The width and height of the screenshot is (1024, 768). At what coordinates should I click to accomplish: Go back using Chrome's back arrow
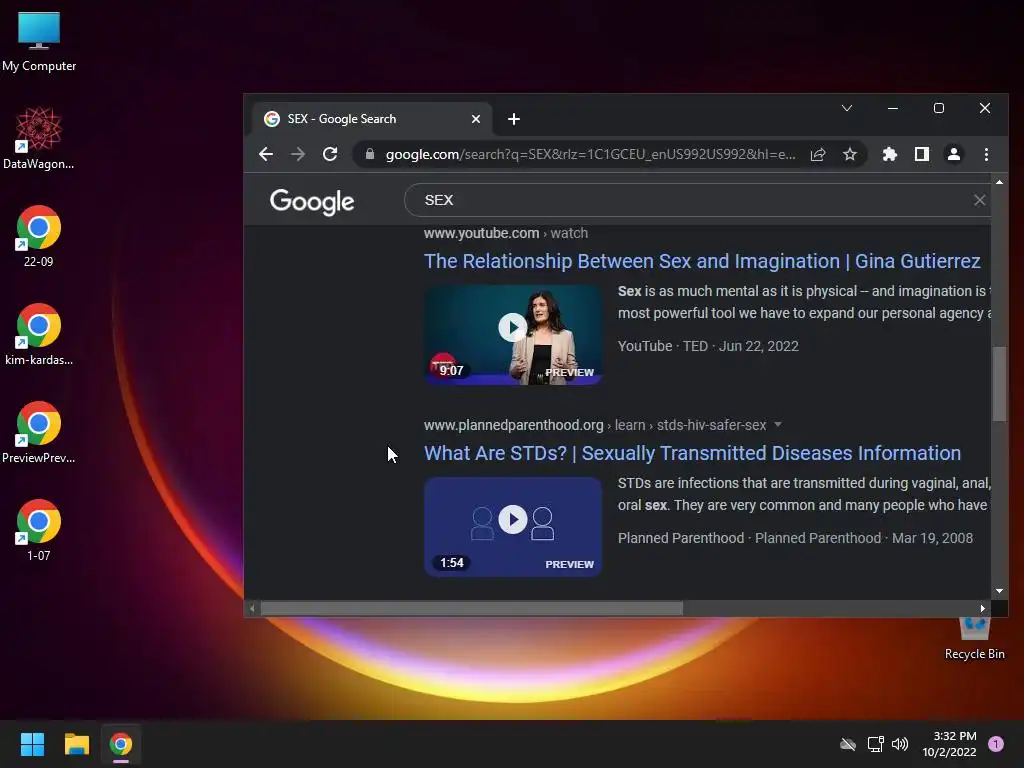(x=266, y=154)
